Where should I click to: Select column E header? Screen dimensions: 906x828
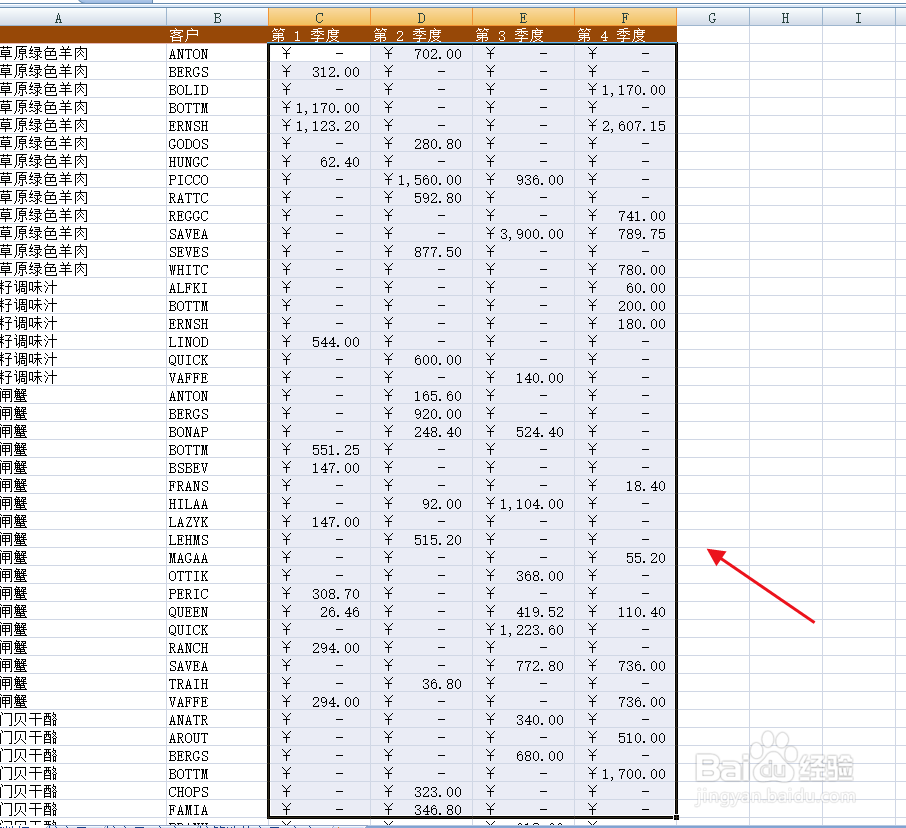(x=523, y=17)
